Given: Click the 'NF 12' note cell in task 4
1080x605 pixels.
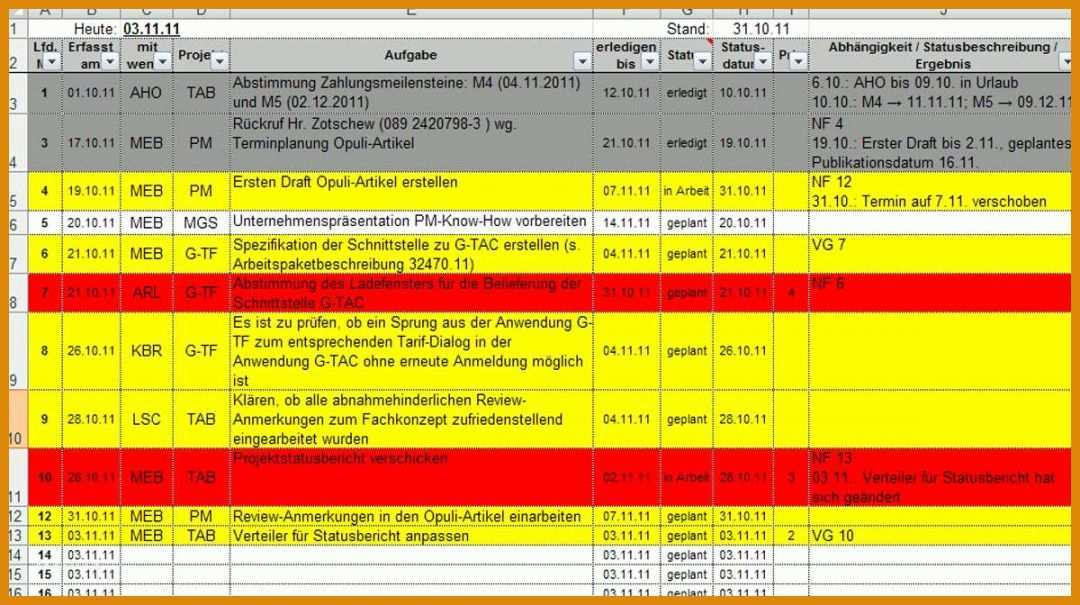Looking at the screenshot, I should tap(939, 191).
